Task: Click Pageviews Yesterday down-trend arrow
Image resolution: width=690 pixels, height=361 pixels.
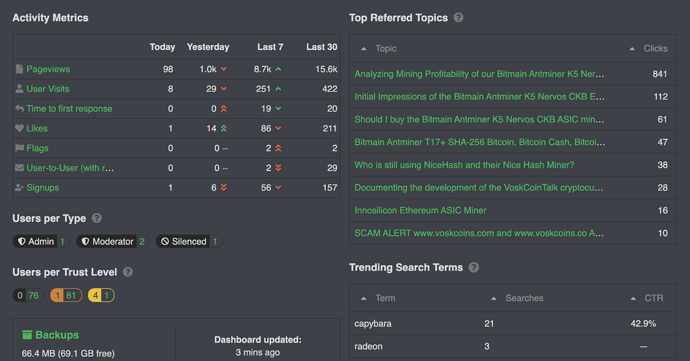Action: coord(224,69)
